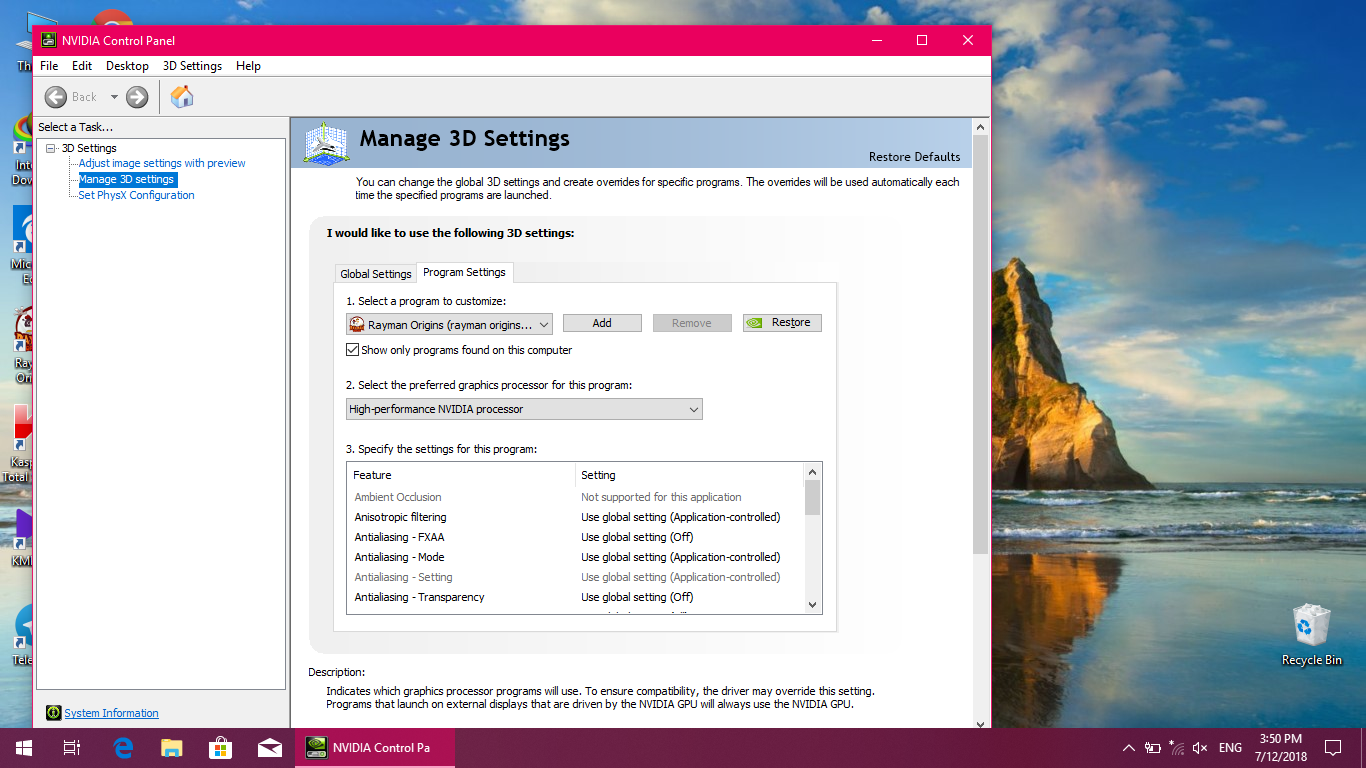The image size is (1366, 768).
Task: Click the feature list scrollbar up arrow
Action: (x=812, y=472)
